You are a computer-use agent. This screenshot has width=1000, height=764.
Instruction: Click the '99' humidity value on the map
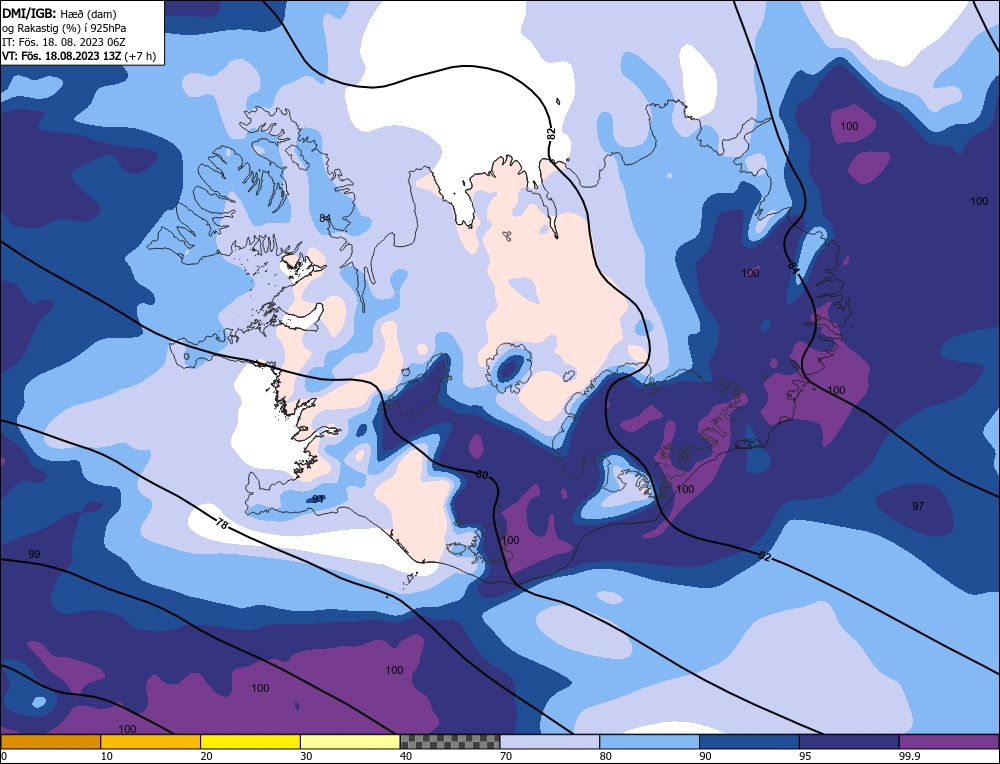click(34, 554)
